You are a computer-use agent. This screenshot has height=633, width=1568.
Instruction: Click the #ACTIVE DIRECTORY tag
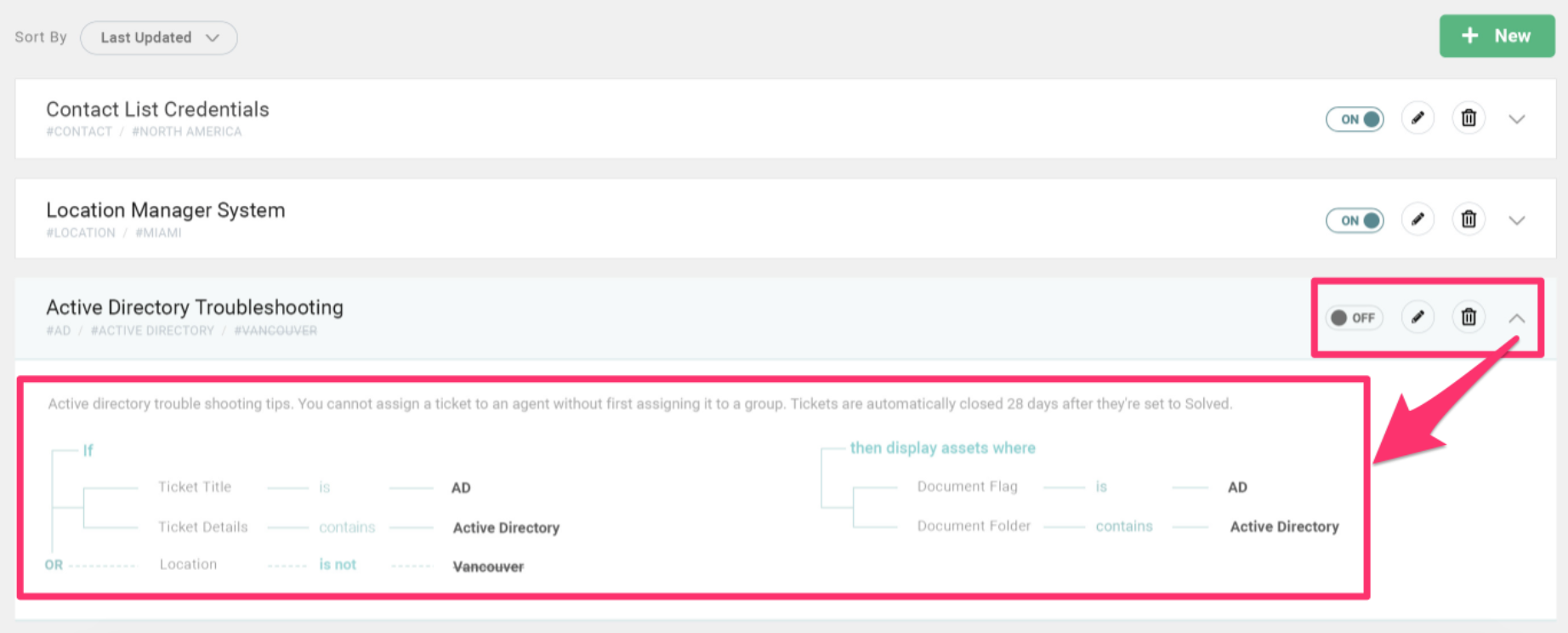coord(152,331)
